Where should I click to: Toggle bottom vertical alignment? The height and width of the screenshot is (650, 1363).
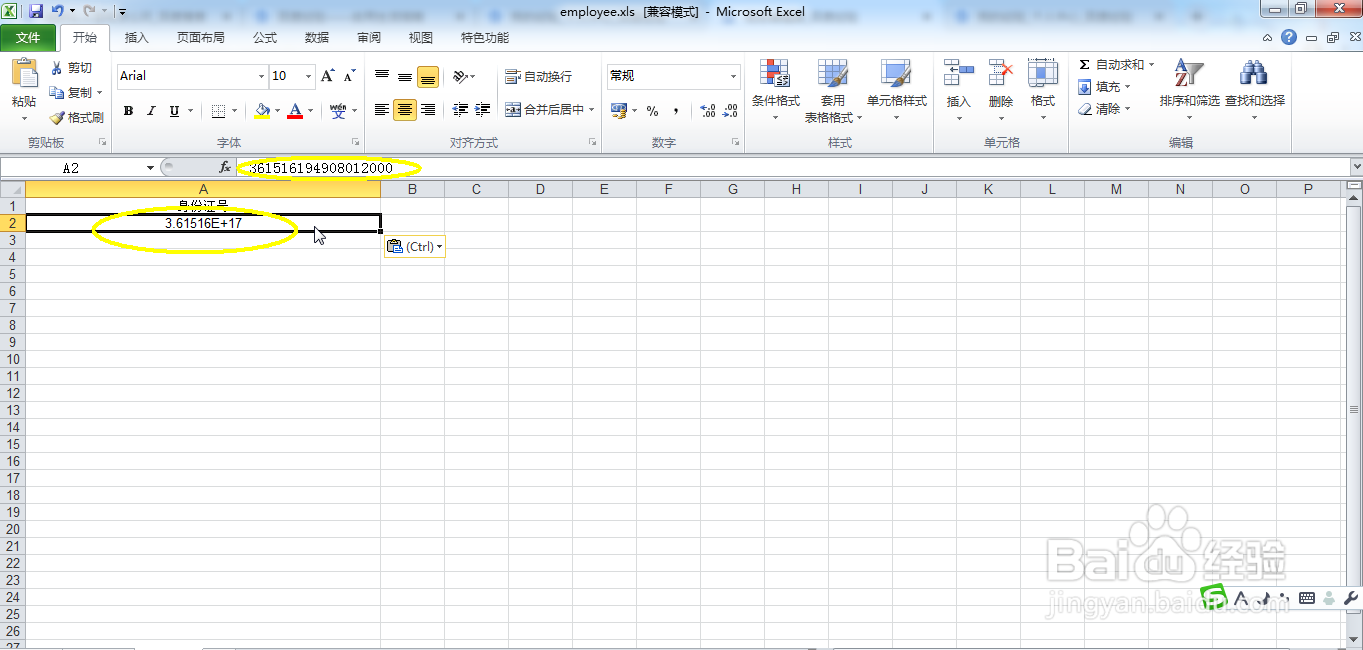point(428,76)
